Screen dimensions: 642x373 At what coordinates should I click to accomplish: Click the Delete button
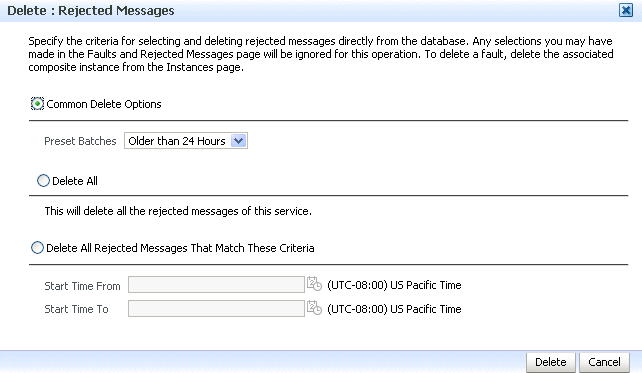pyautogui.click(x=551, y=362)
